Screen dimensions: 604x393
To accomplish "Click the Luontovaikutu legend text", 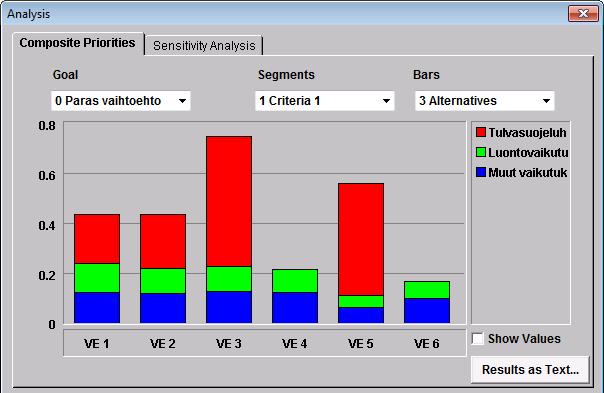I will tap(528, 153).
